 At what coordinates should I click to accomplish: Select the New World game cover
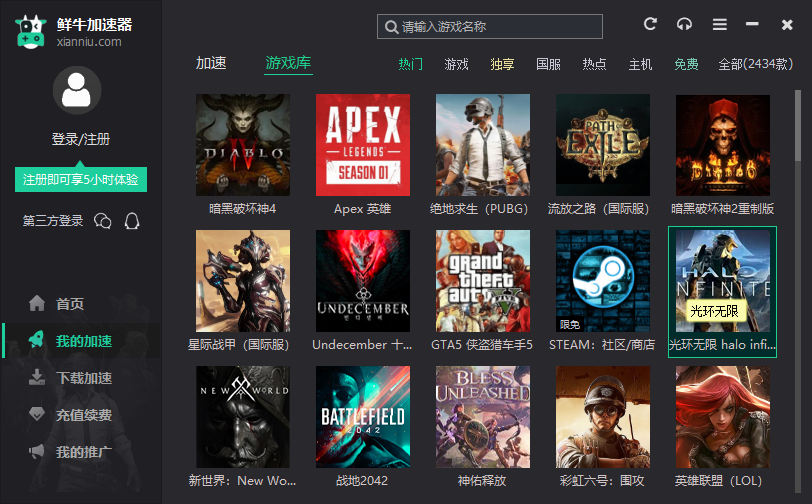point(243,417)
